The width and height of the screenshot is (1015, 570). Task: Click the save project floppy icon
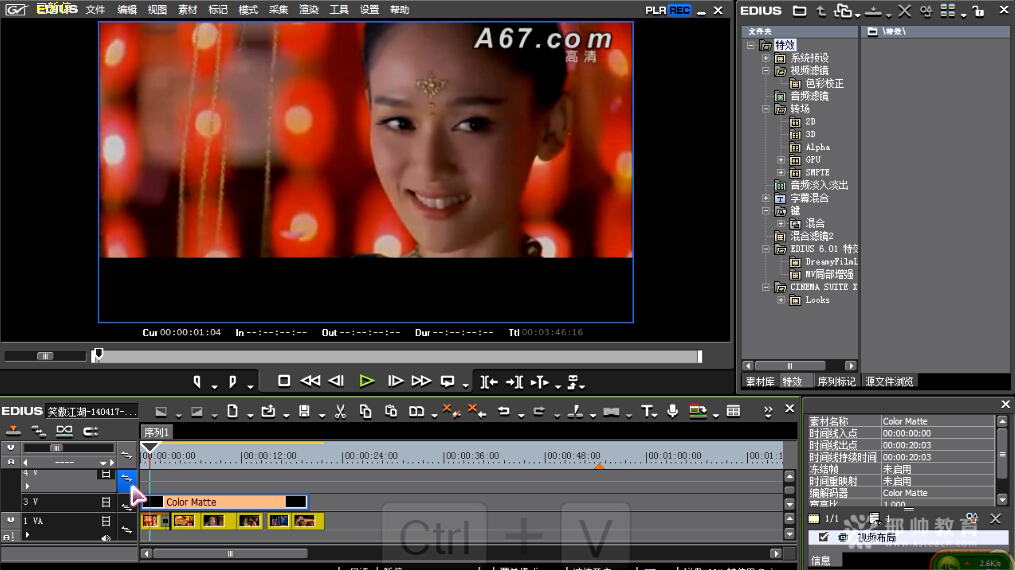click(304, 411)
